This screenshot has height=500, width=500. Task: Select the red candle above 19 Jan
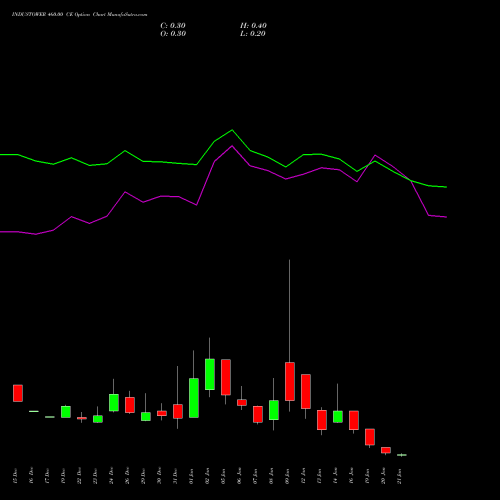pos(370,437)
